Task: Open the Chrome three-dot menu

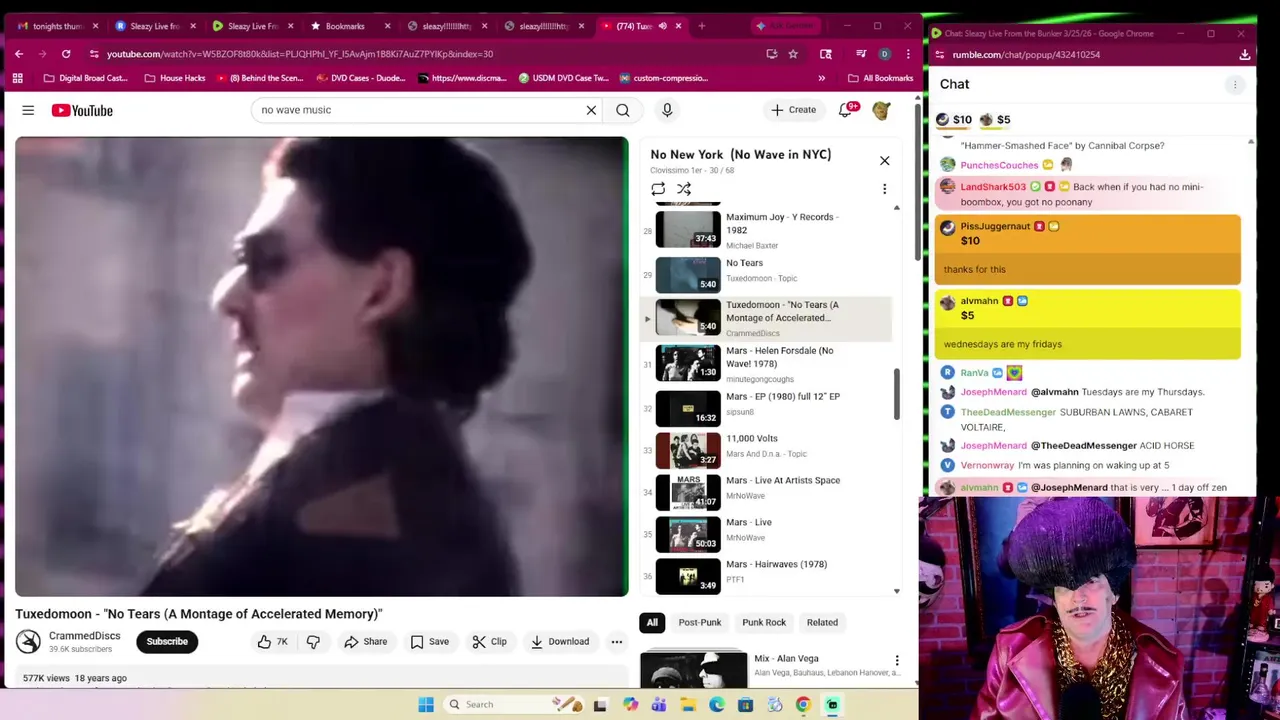Action: [908, 54]
